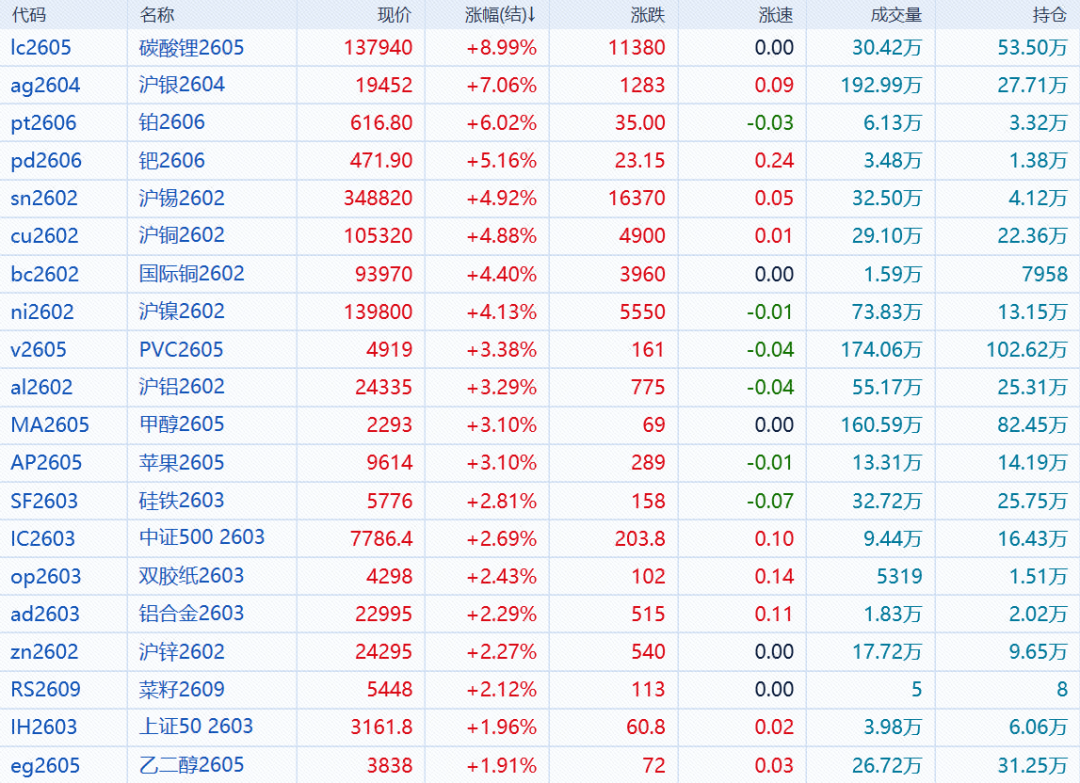Sort the table by 现价 header
Image resolution: width=1080 pixels, height=783 pixels.
pos(393,15)
